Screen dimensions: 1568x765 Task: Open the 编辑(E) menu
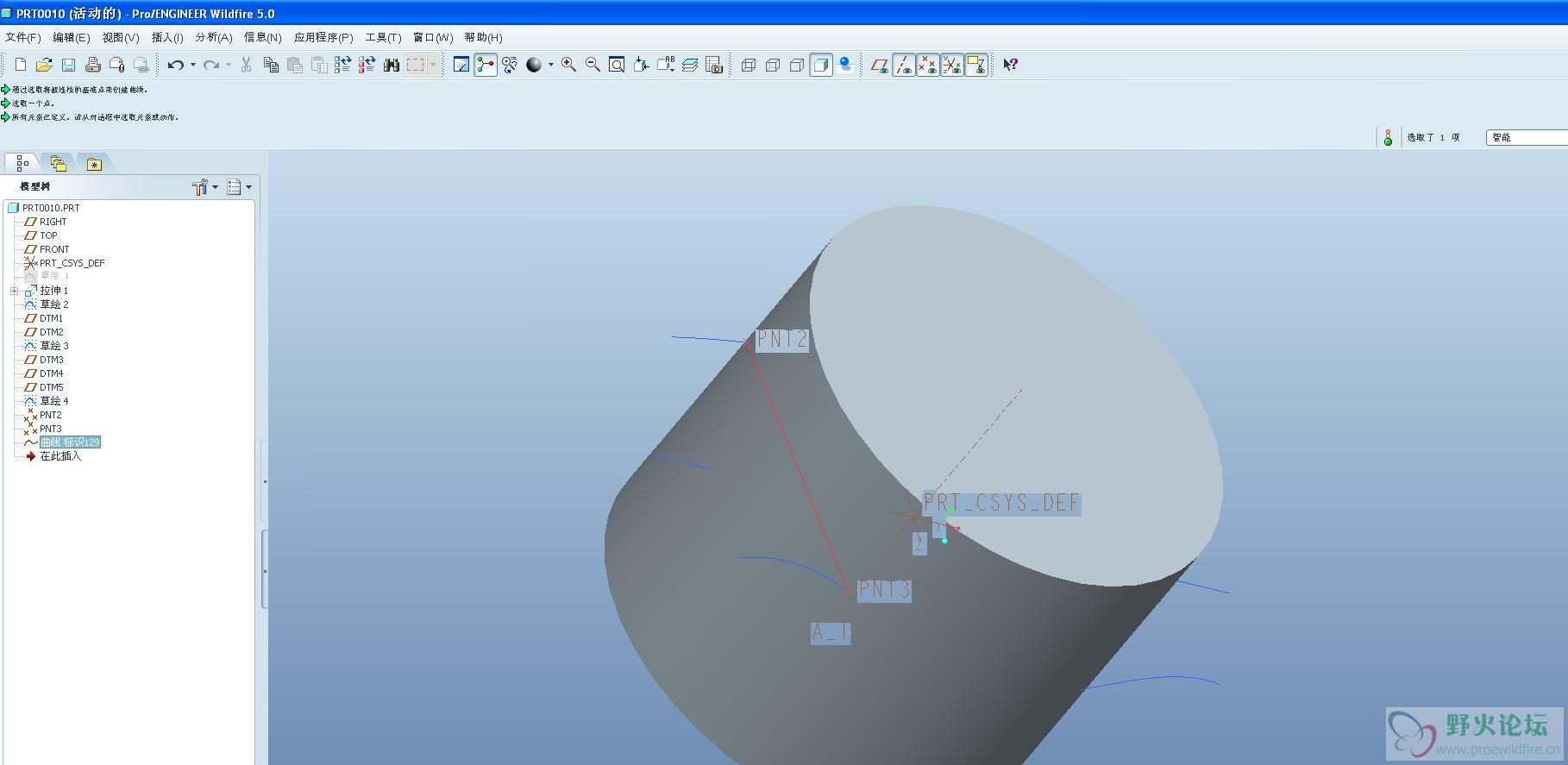71,37
